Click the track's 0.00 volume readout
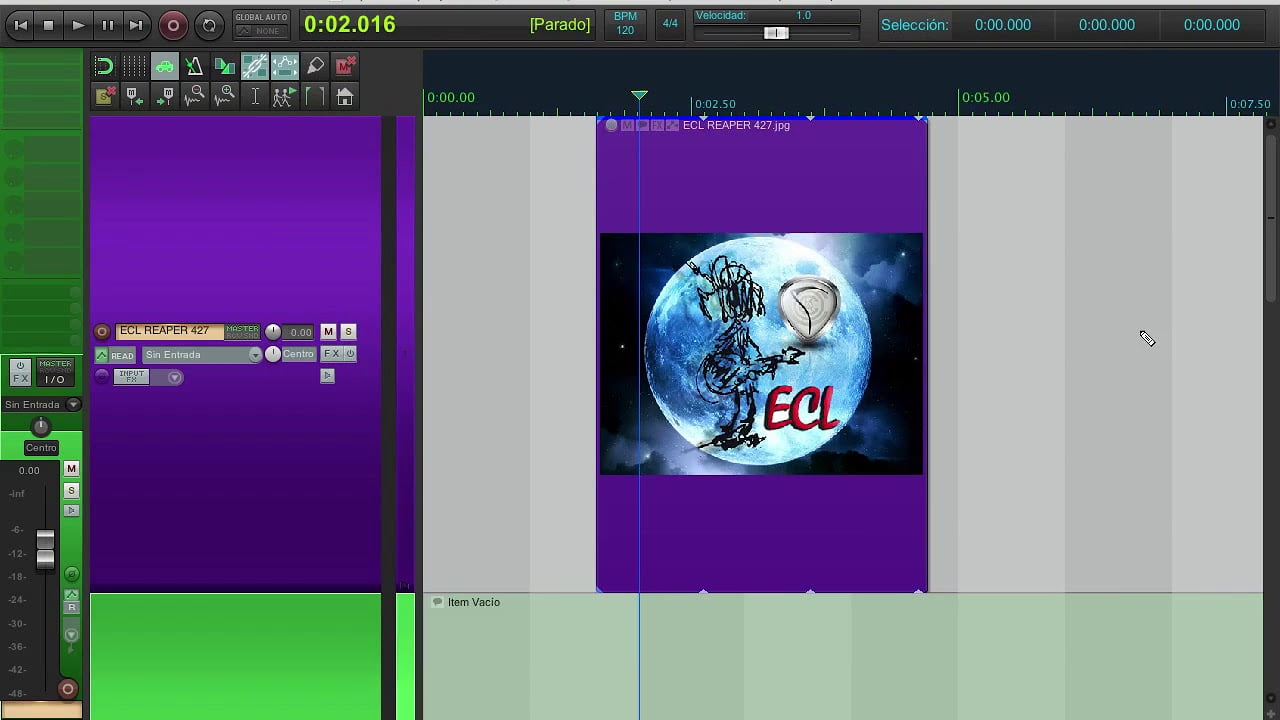The image size is (1280, 720). coord(300,332)
